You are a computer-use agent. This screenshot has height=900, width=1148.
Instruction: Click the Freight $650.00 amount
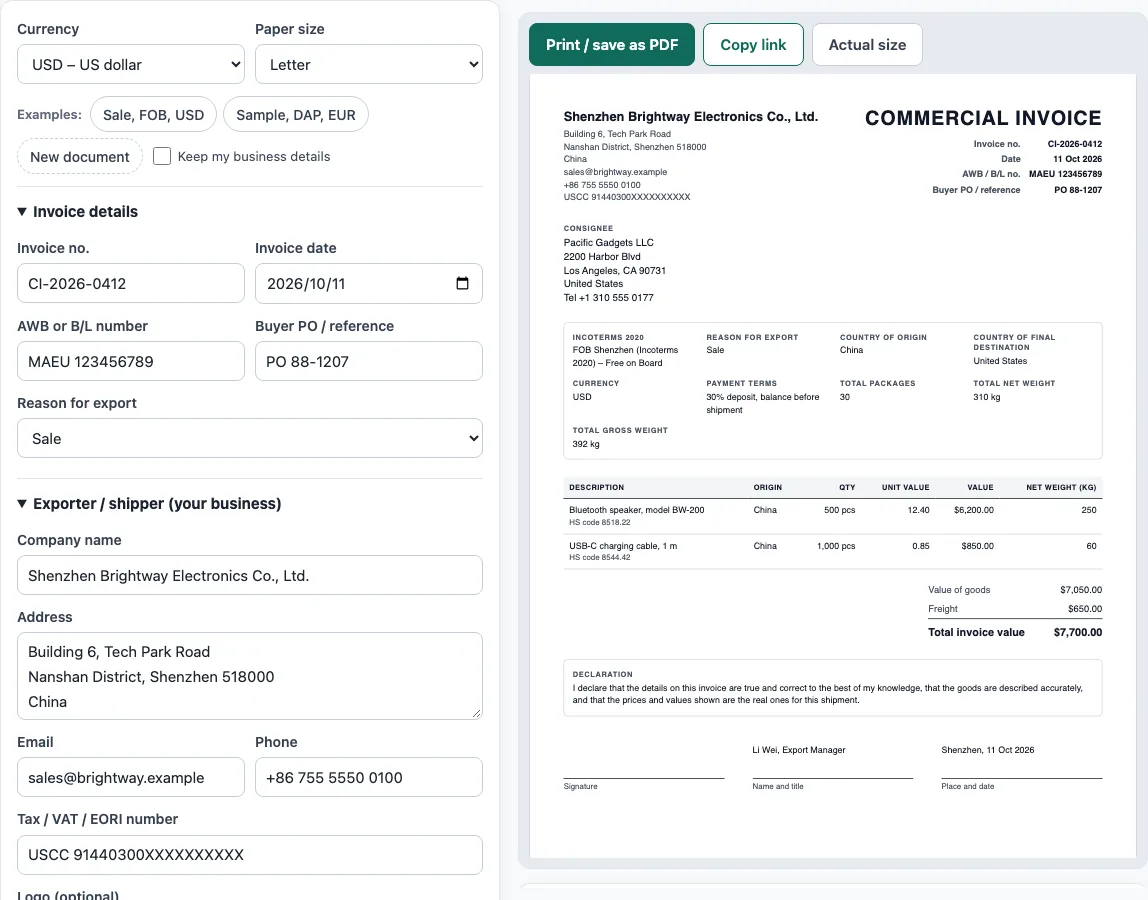(1084, 609)
